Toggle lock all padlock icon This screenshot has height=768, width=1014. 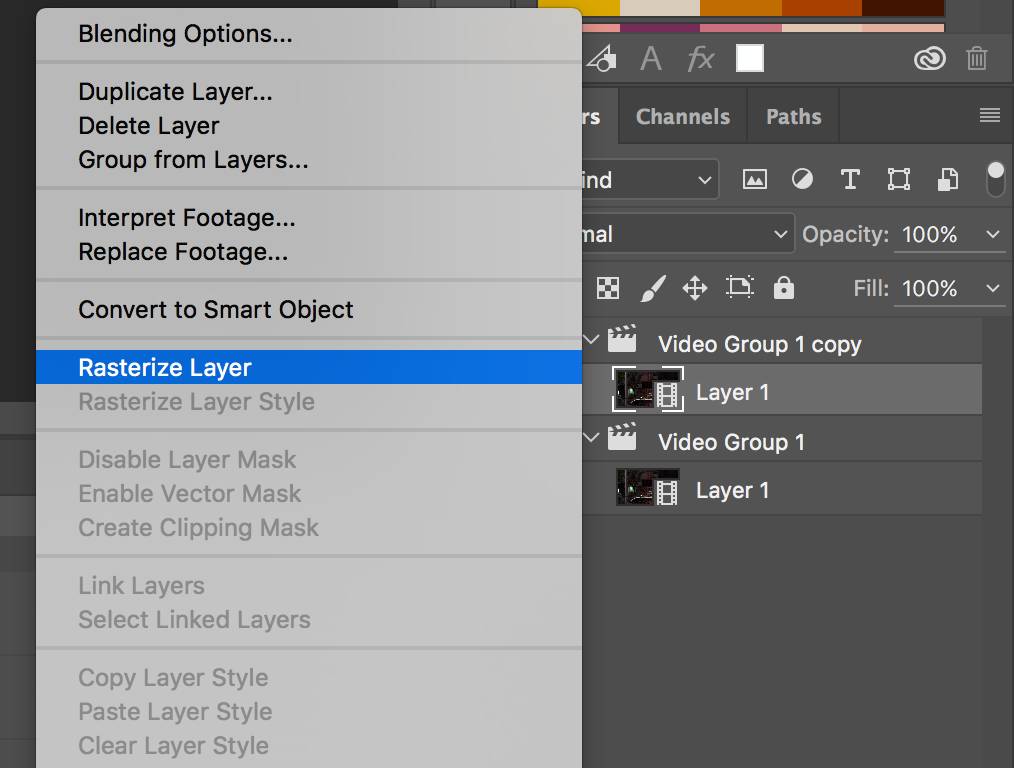pyautogui.click(x=784, y=289)
